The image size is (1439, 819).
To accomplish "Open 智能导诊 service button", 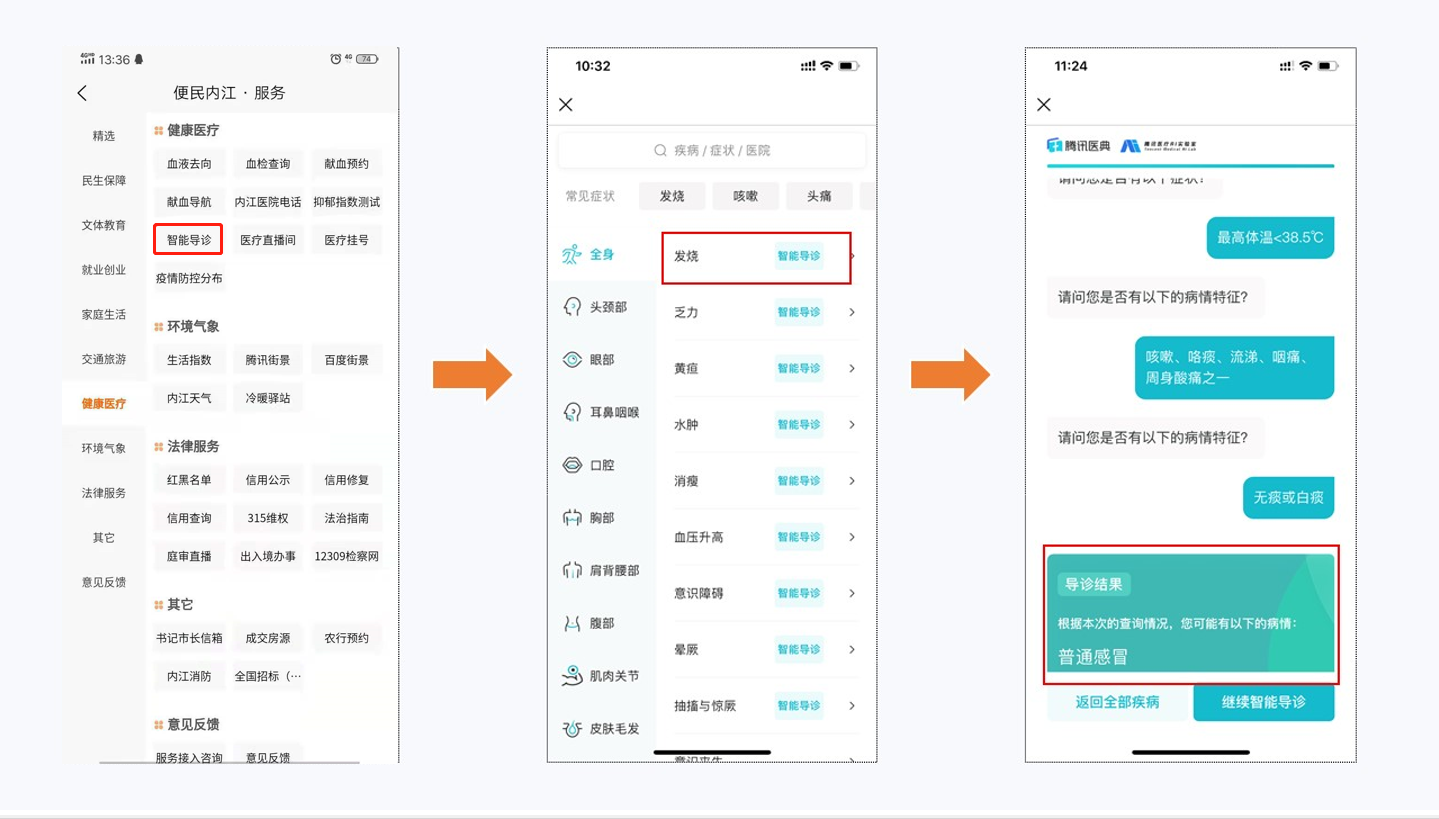I will [189, 240].
